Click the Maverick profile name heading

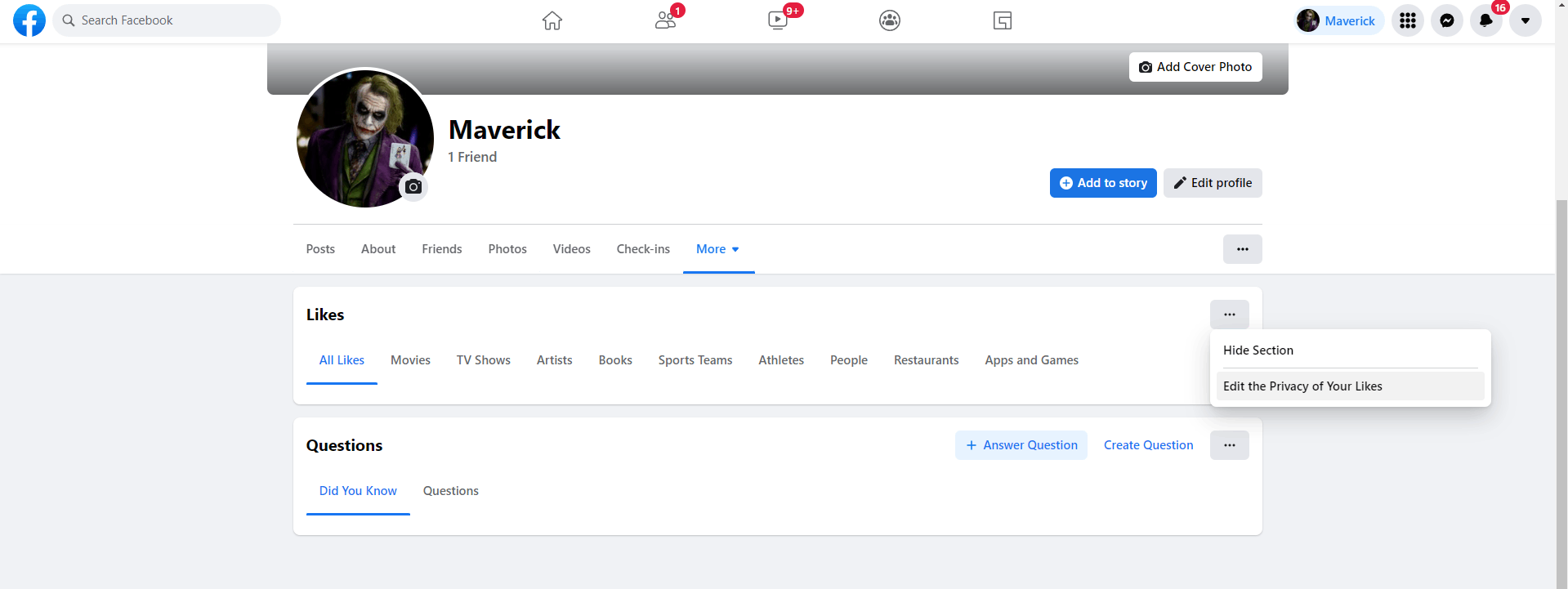(x=504, y=130)
